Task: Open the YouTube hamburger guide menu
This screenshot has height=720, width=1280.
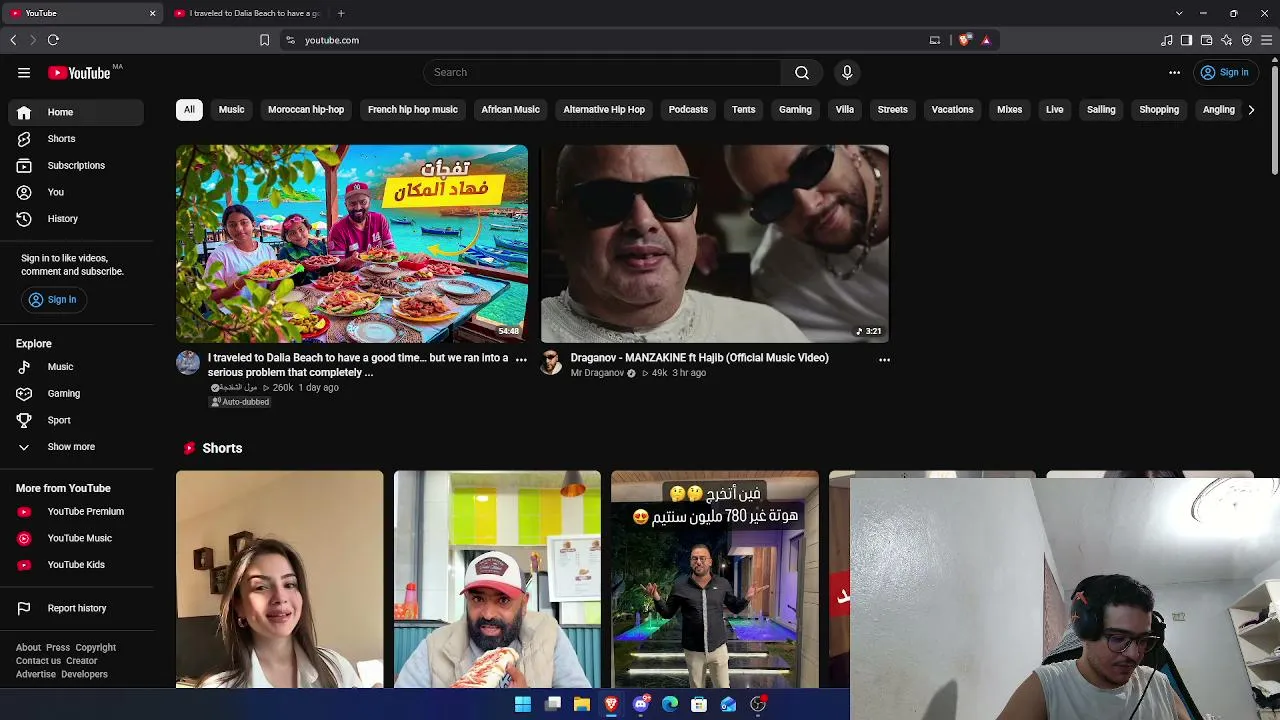Action: (x=24, y=72)
